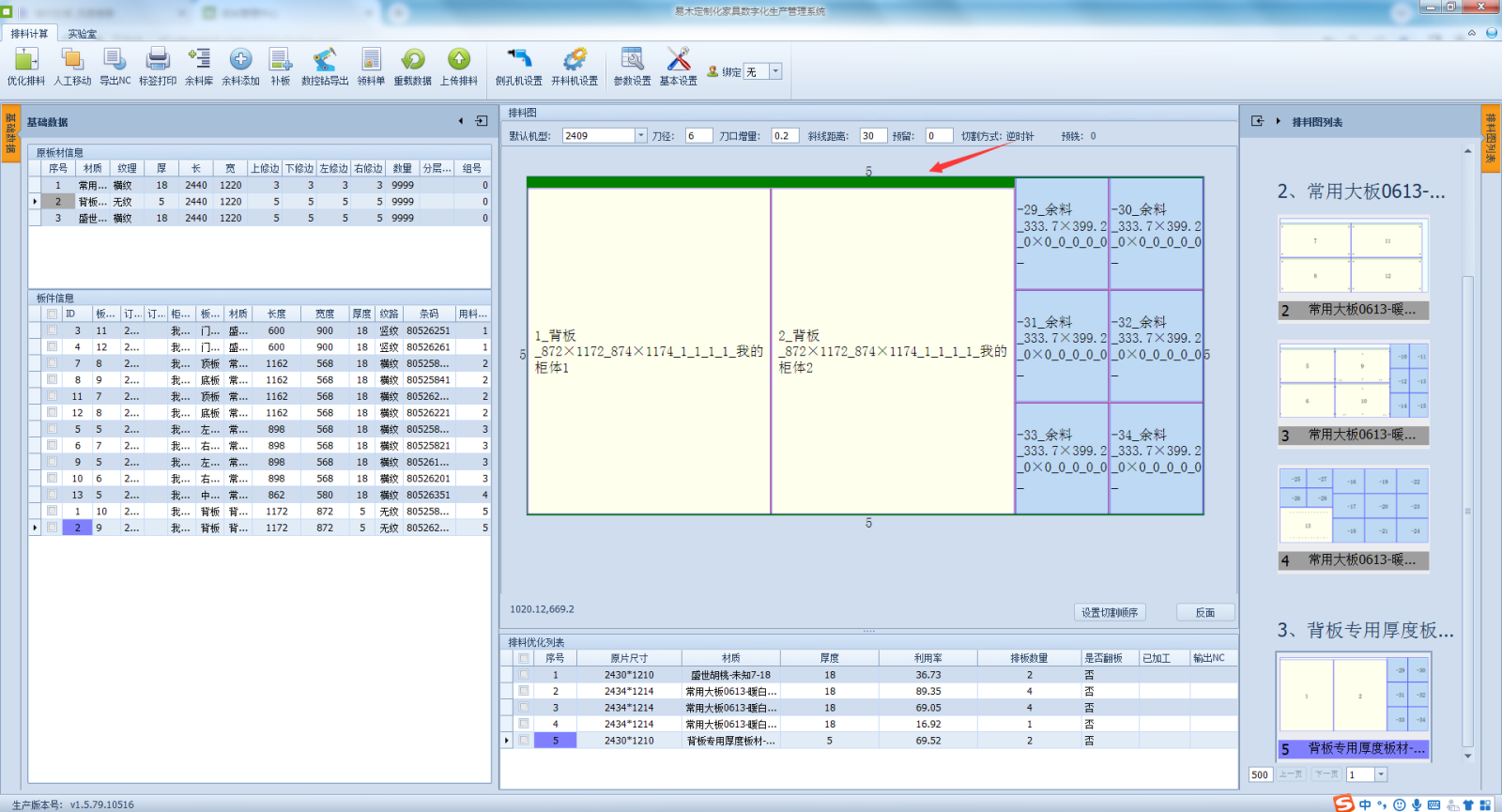Open the 领料单 material requisition

(371, 67)
